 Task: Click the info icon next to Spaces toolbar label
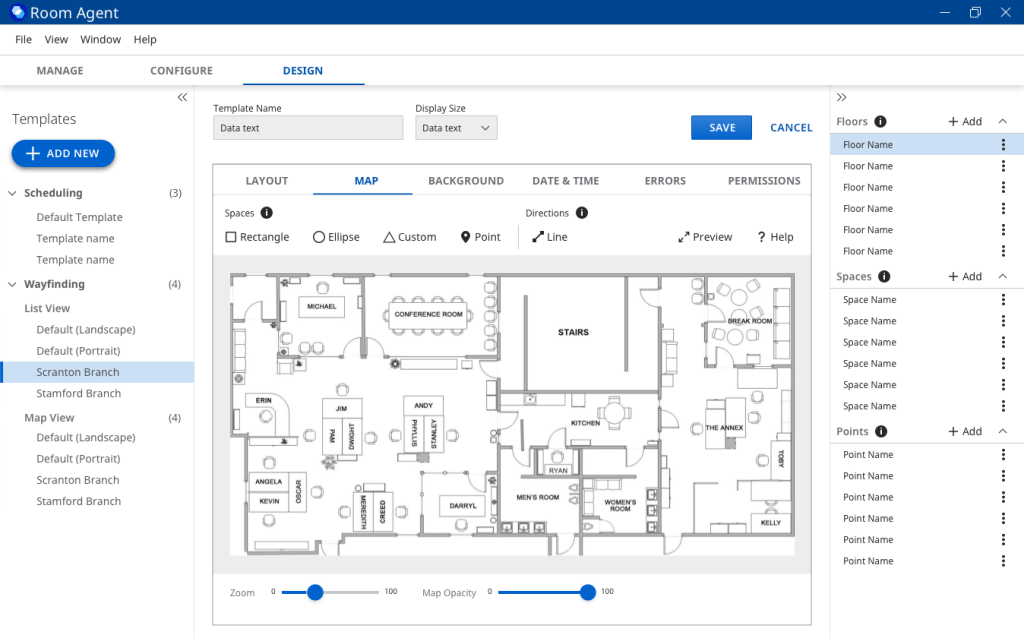[x=267, y=213]
